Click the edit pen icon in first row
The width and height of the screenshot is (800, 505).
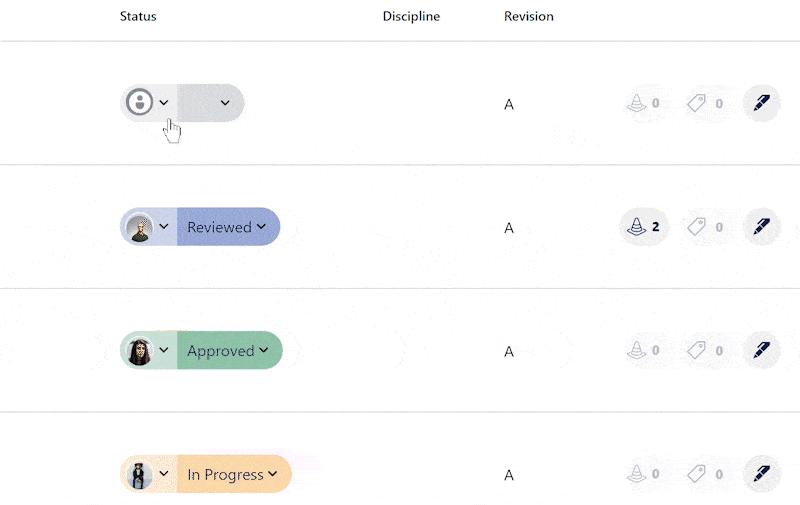(x=761, y=103)
